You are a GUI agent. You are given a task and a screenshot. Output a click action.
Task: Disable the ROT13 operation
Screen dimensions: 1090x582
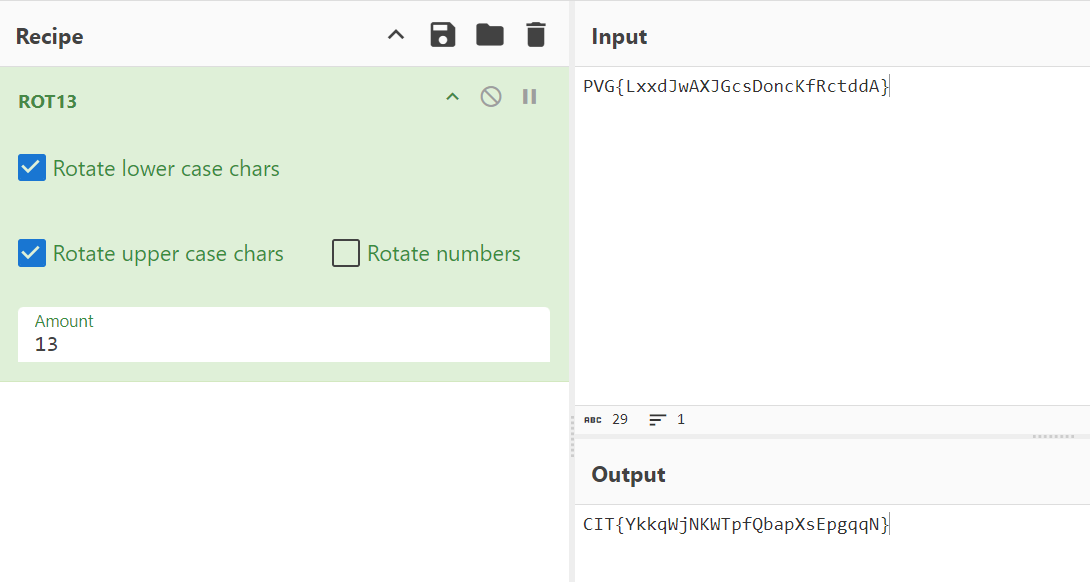point(491,96)
